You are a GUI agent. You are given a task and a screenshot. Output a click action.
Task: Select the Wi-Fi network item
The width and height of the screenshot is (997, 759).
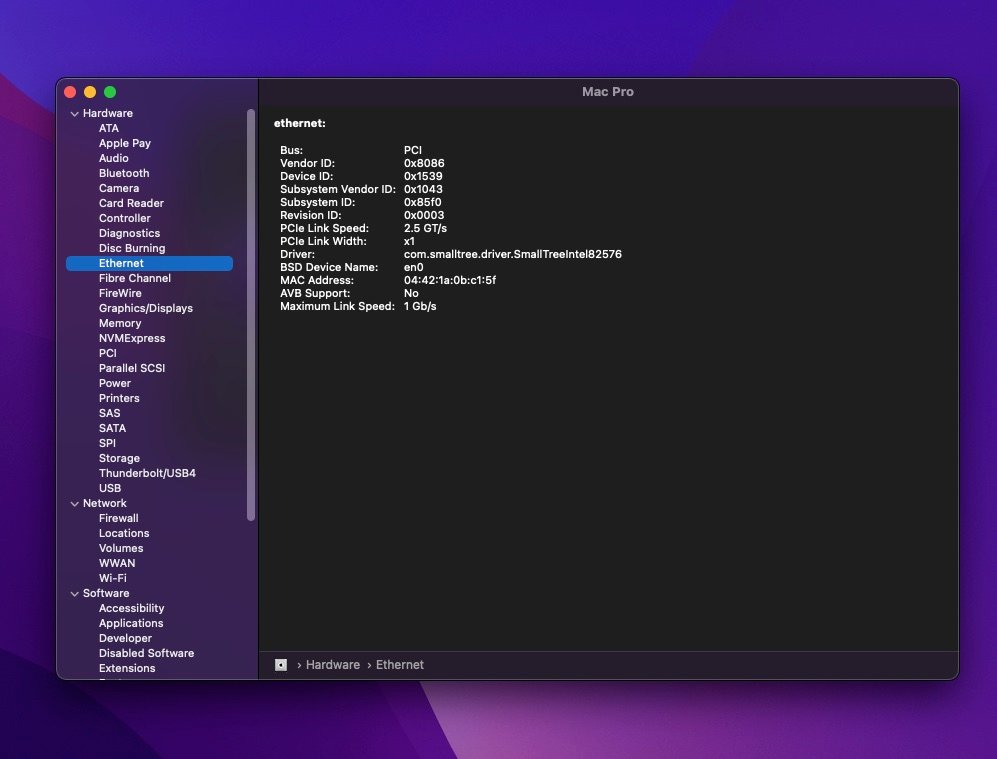click(x=112, y=578)
